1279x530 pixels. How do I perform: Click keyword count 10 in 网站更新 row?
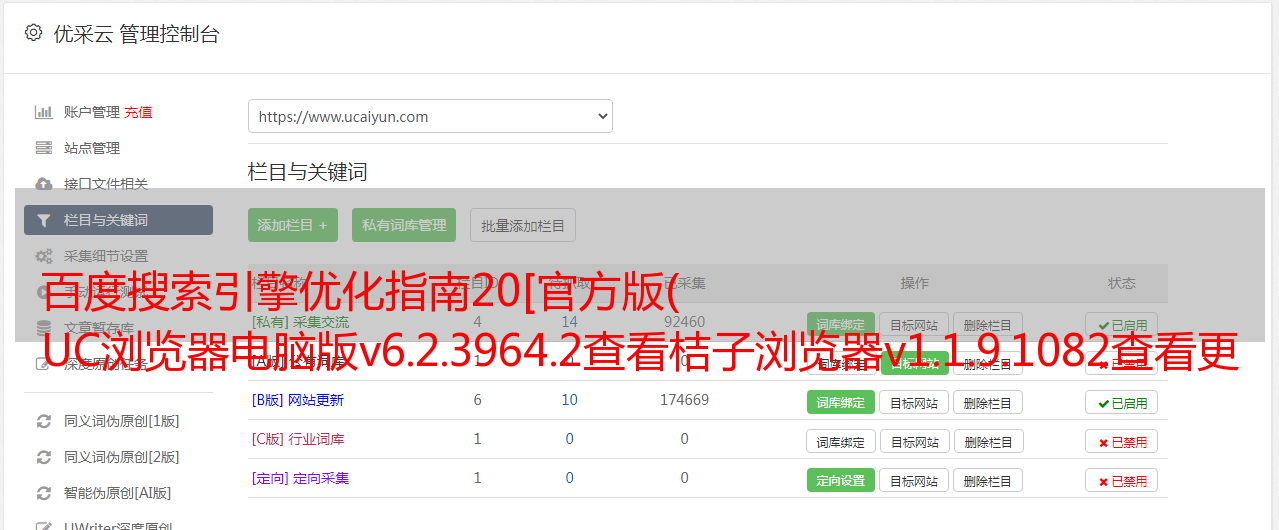570,400
